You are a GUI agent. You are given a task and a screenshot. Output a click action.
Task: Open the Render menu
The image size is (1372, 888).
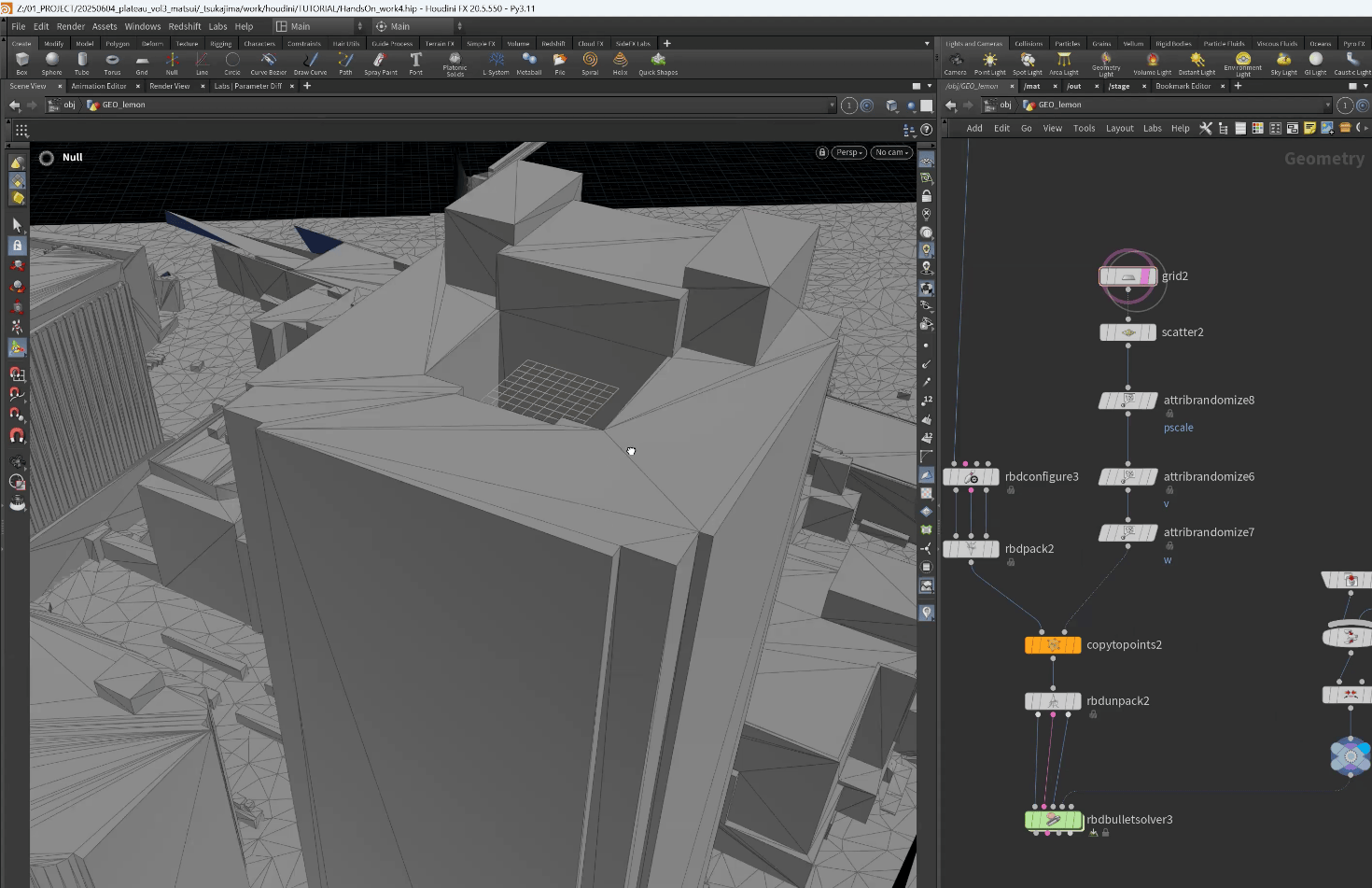pyautogui.click(x=70, y=26)
